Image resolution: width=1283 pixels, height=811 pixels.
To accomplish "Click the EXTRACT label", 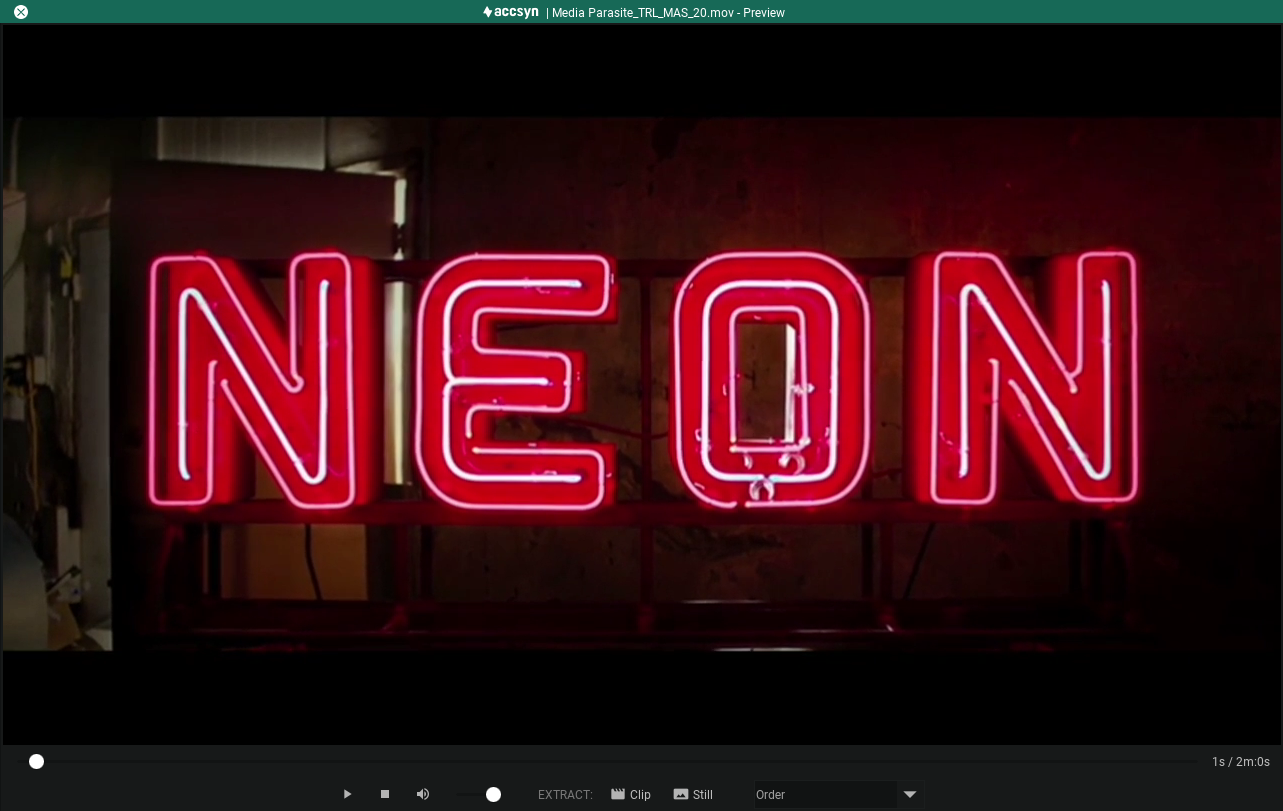I will pyautogui.click(x=565, y=795).
